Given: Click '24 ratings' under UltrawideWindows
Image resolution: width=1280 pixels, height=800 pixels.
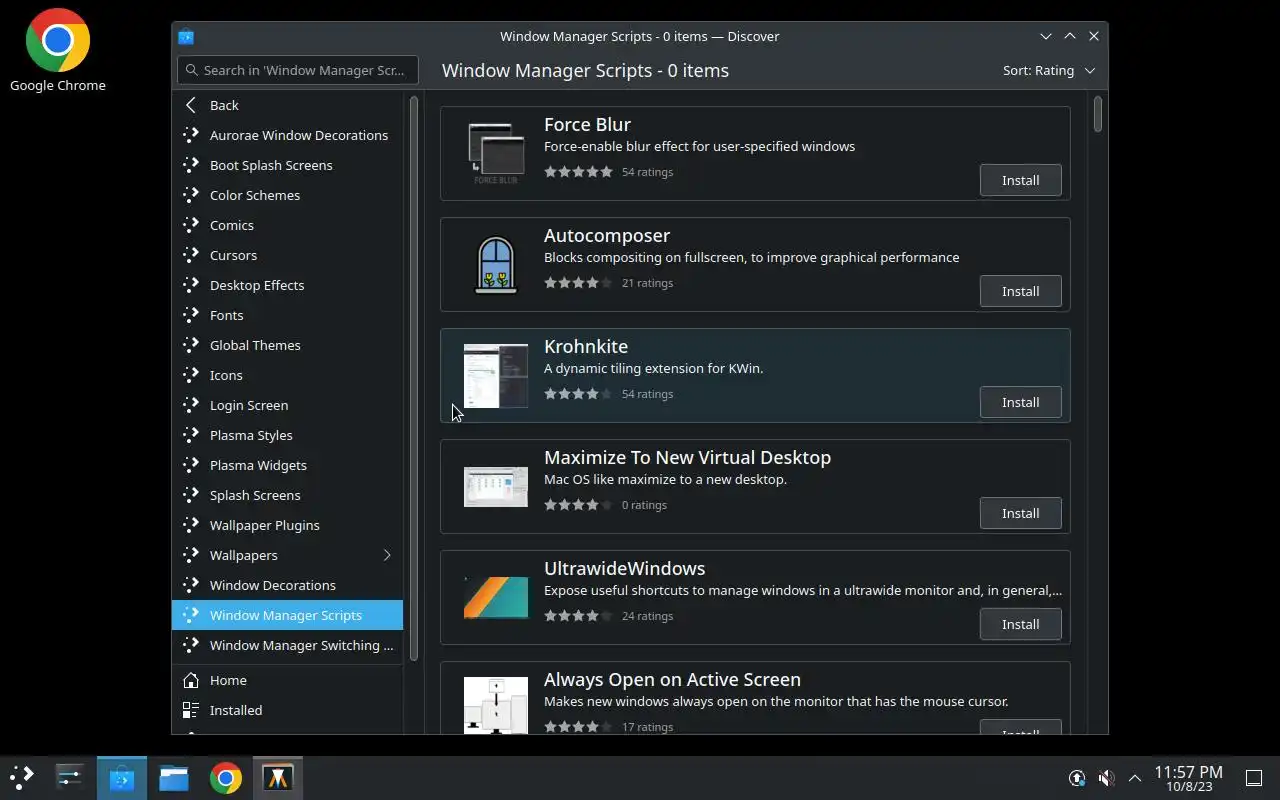Looking at the screenshot, I should click(x=647, y=616).
